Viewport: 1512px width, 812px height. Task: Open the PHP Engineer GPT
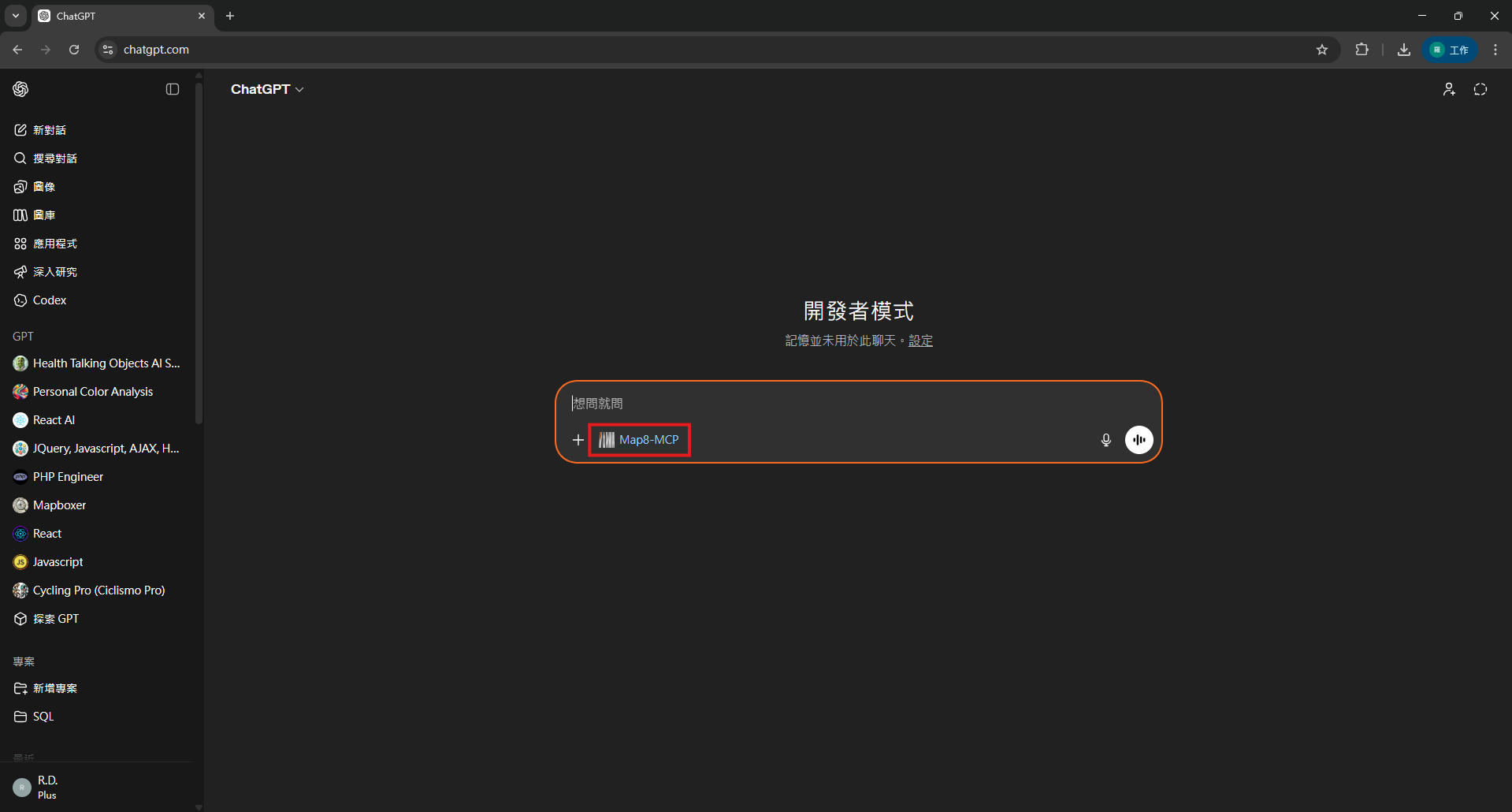tap(97, 477)
